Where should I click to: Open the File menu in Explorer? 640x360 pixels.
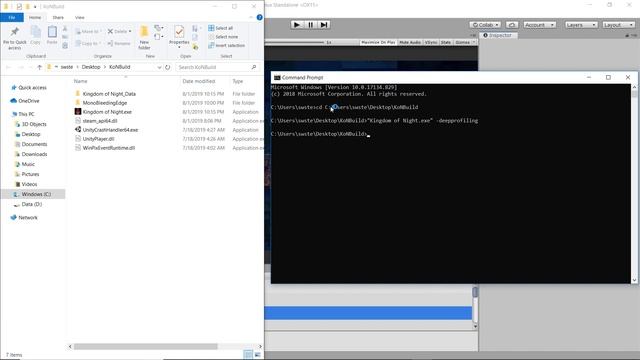tap(12, 18)
